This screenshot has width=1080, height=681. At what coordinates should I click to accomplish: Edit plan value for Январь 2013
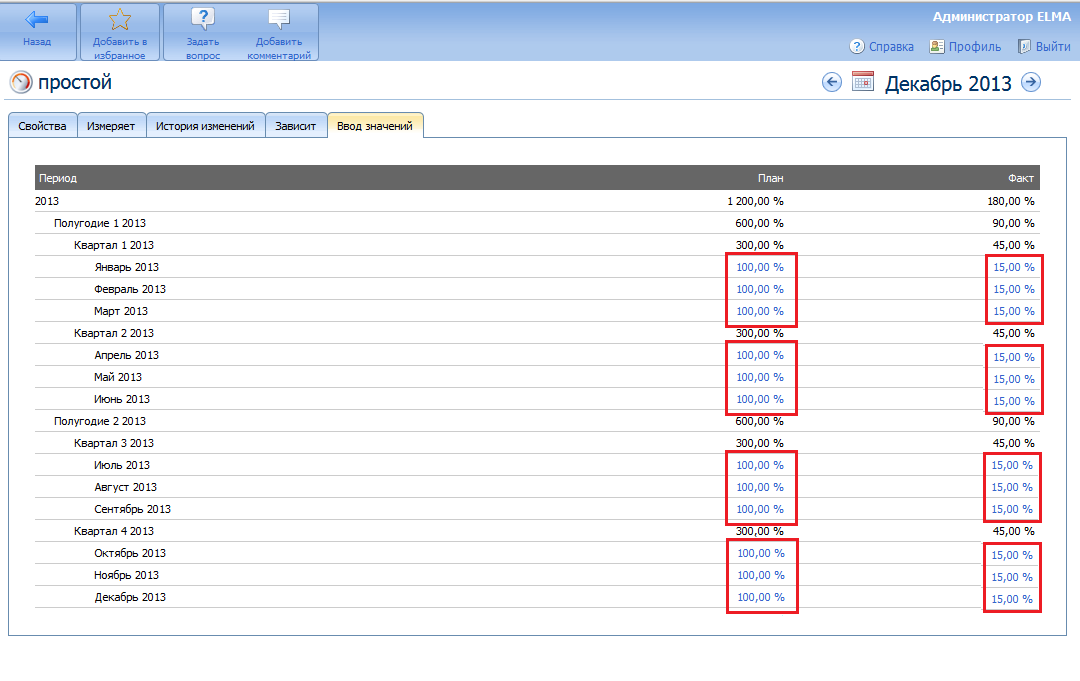point(760,267)
